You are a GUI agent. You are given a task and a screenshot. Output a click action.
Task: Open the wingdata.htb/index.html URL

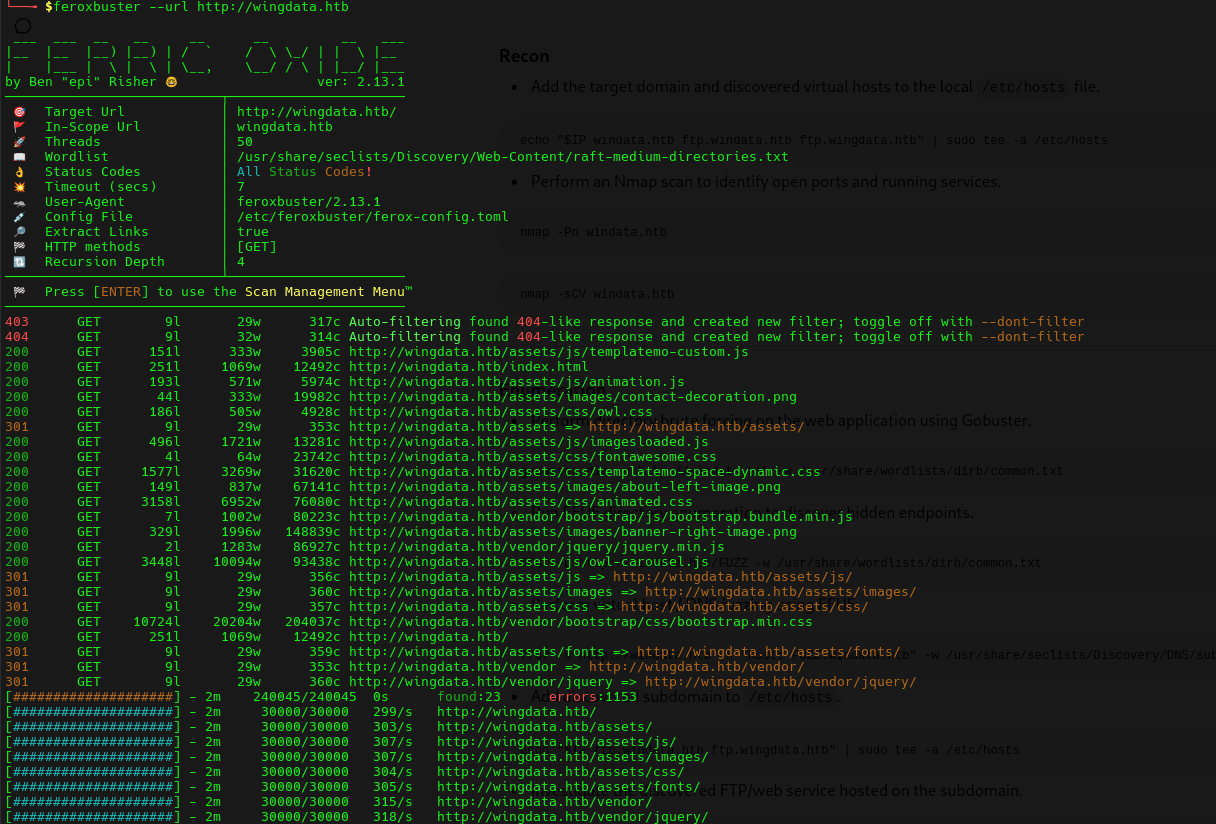tap(468, 367)
